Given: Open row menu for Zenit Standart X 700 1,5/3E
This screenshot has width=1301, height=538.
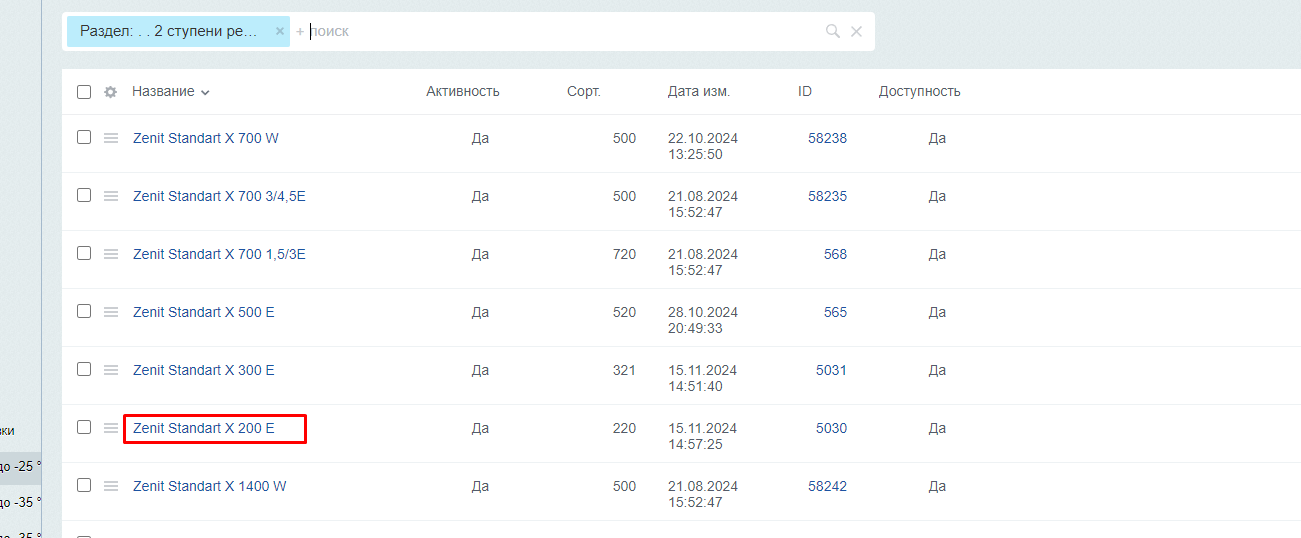Looking at the screenshot, I should [111, 254].
